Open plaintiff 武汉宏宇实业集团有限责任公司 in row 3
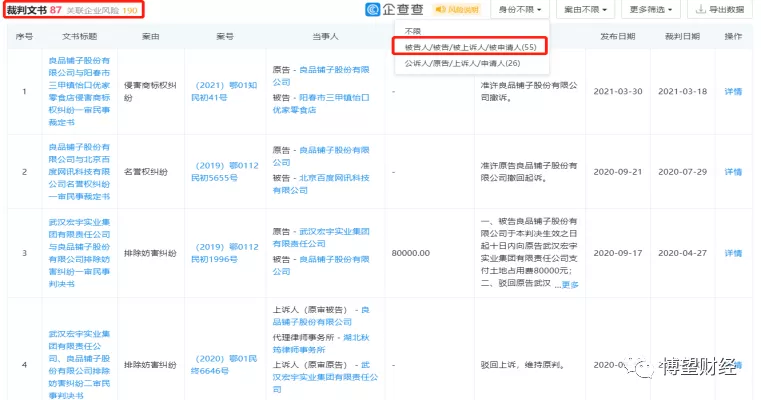This screenshot has height=400, width=761. point(321,237)
